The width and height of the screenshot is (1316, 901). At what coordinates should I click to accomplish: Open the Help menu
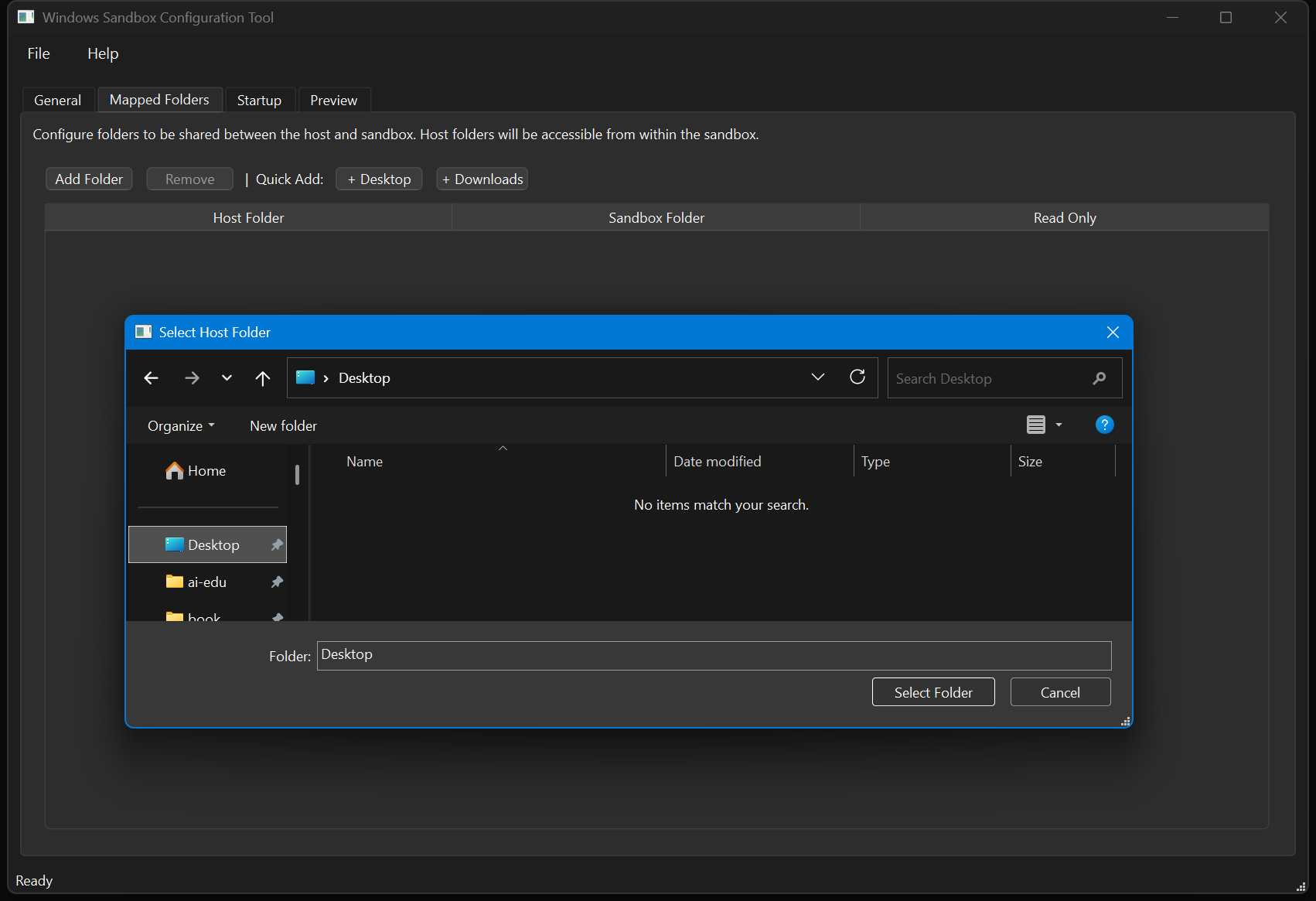pyautogui.click(x=103, y=53)
